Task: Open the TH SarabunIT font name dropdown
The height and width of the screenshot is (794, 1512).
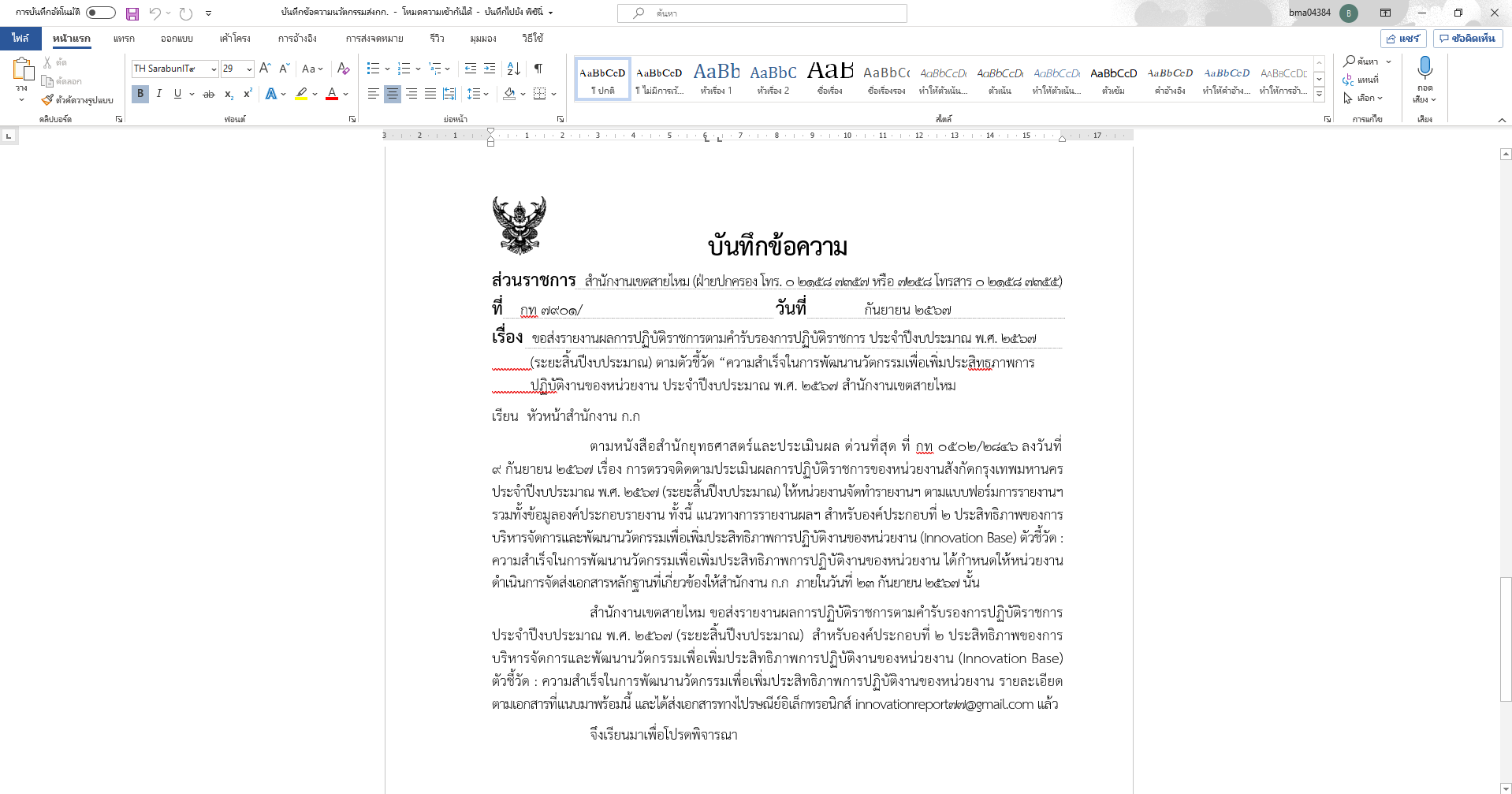Action: [214, 69]
